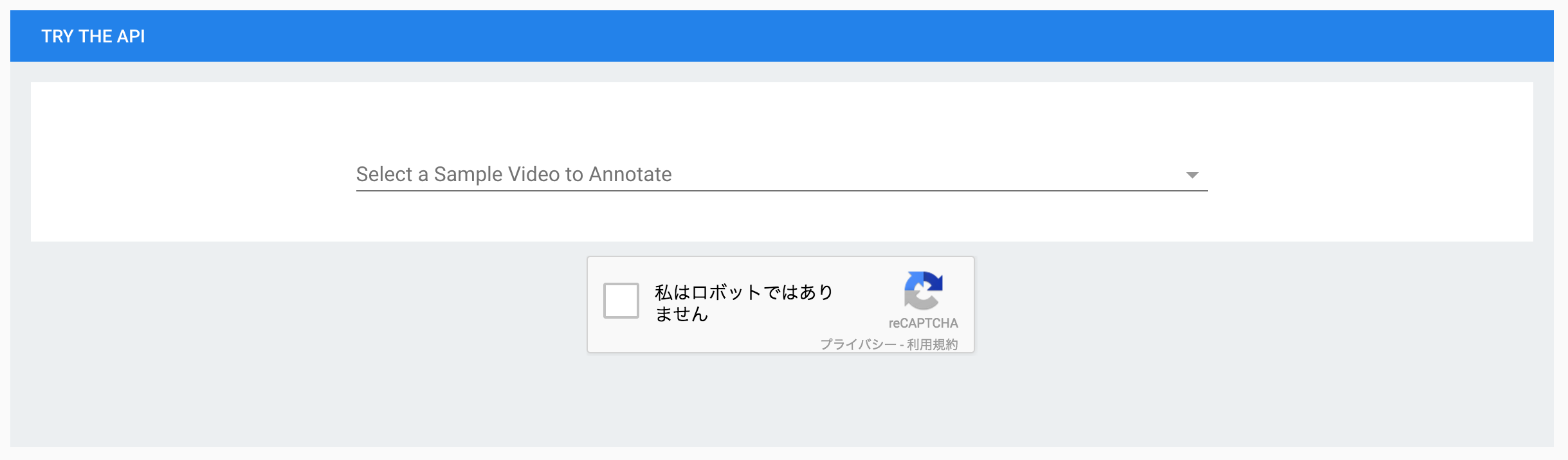Click the grey arrow of the reCAPTCHA logo
The image size is (1568, 460).
coord(918,299)
